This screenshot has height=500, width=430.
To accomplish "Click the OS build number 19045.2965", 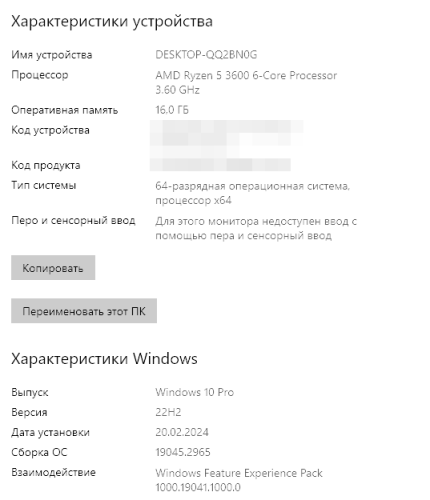I will (x=183, y=452).
